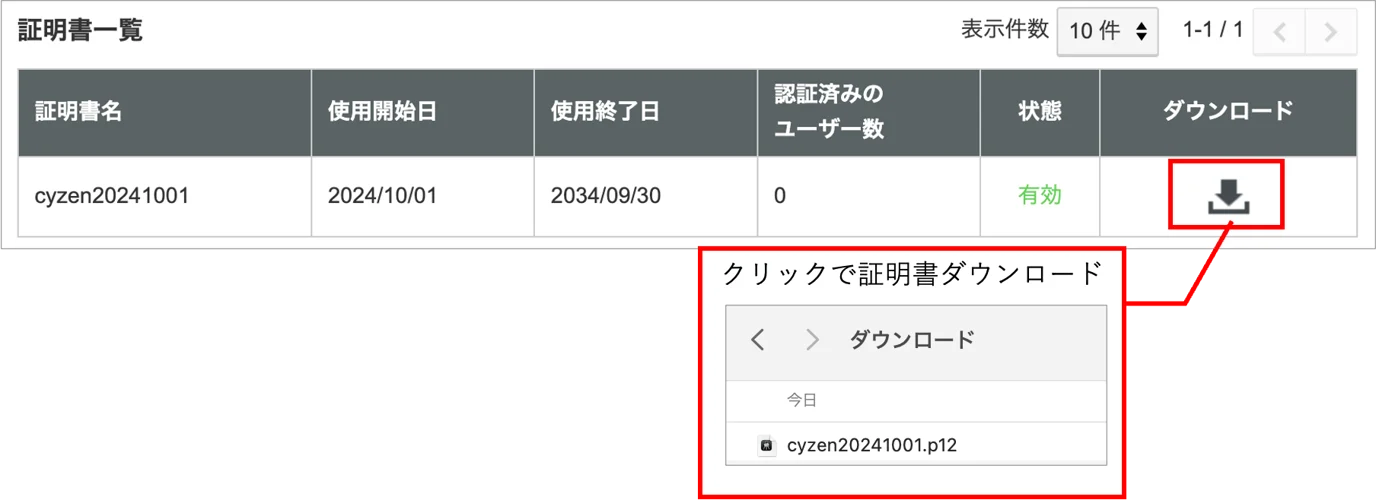Click the ダウンロード column header
The height and width of the screenshot is (500, 1376).
tap(1228, 111)
